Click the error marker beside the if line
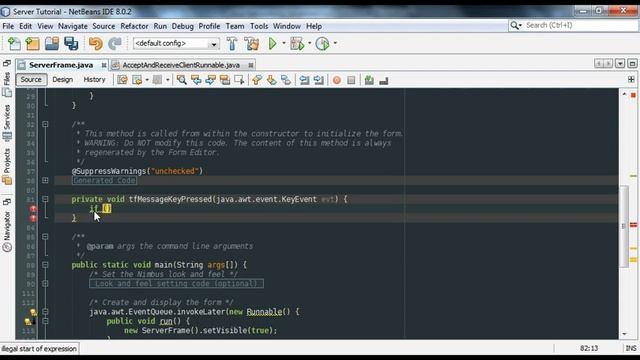The width and height of the screenshot is (640, 360). point(33,209)
